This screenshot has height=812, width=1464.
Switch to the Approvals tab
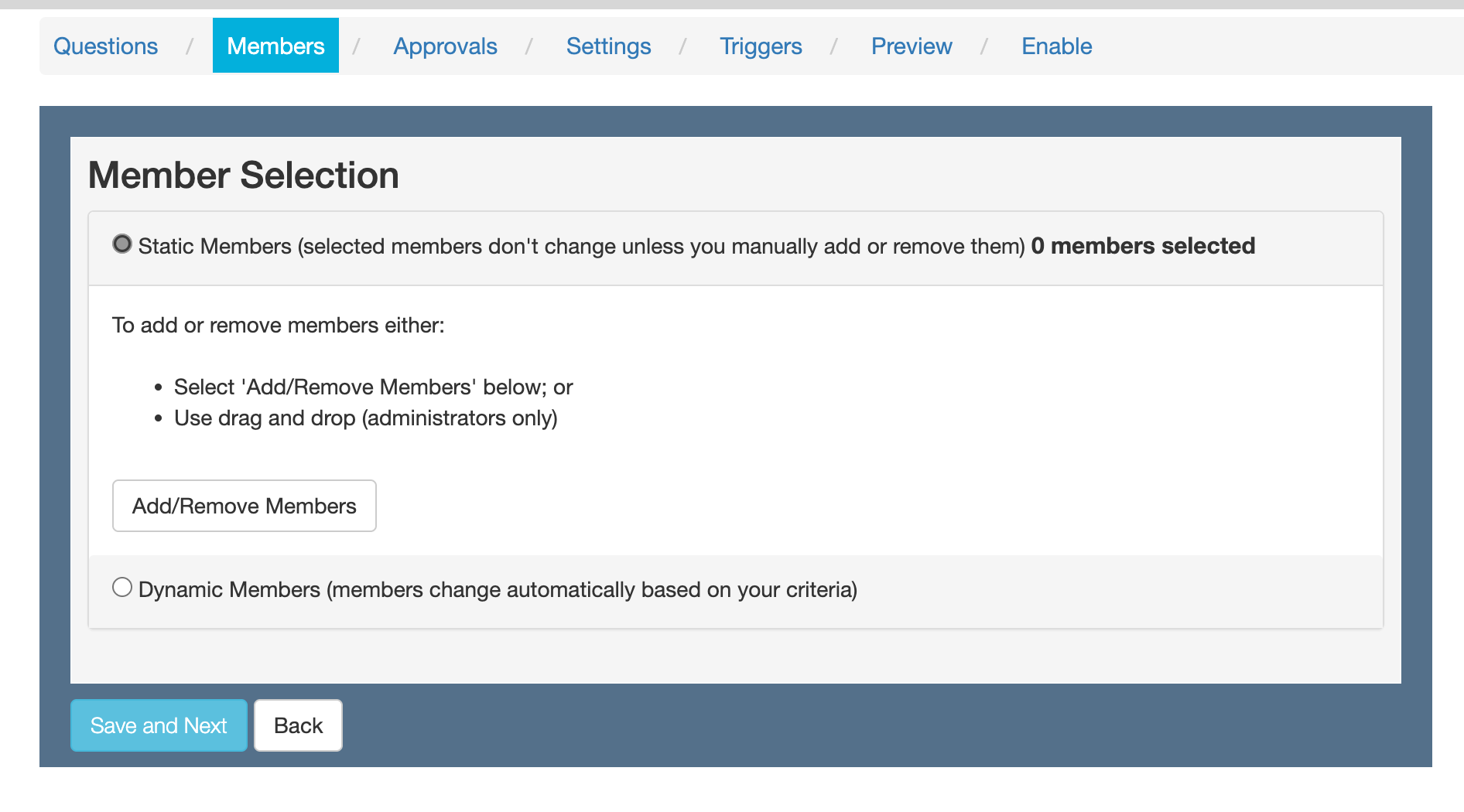[445, 46]
